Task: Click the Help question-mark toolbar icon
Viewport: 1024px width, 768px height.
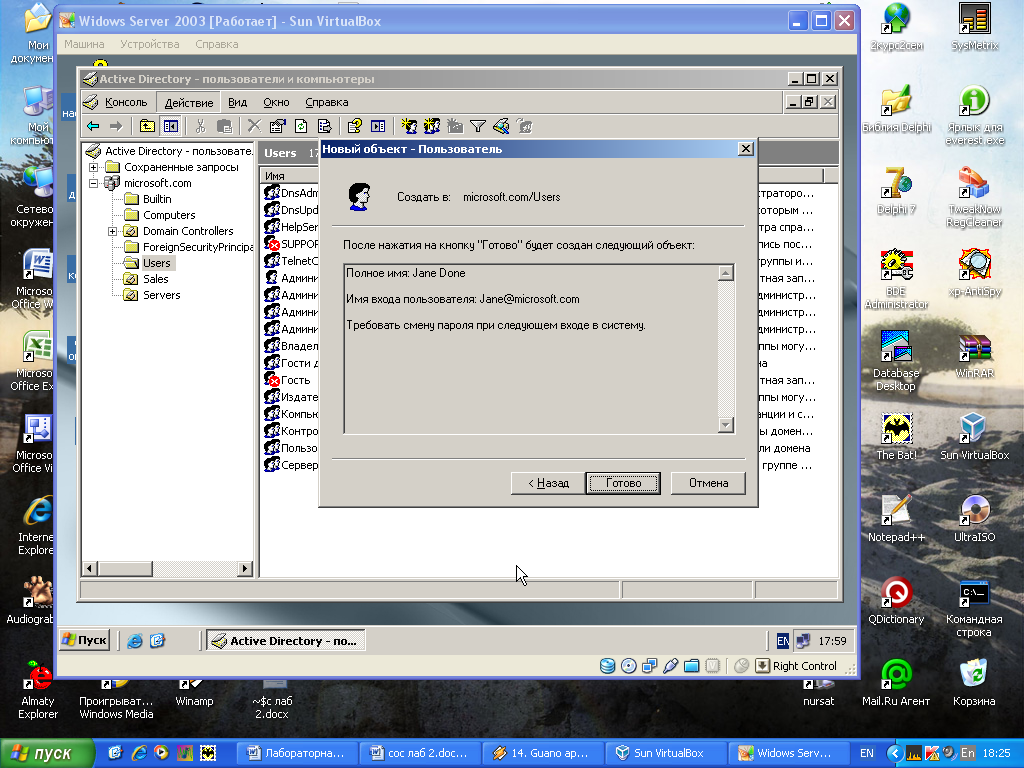Action: point(355,127)
